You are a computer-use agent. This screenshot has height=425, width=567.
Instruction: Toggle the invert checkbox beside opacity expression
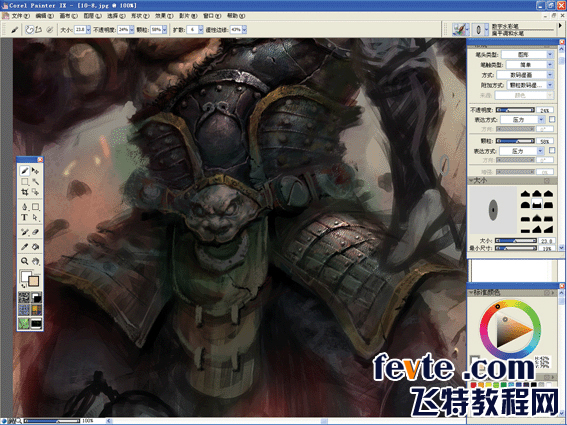(552, 119)
